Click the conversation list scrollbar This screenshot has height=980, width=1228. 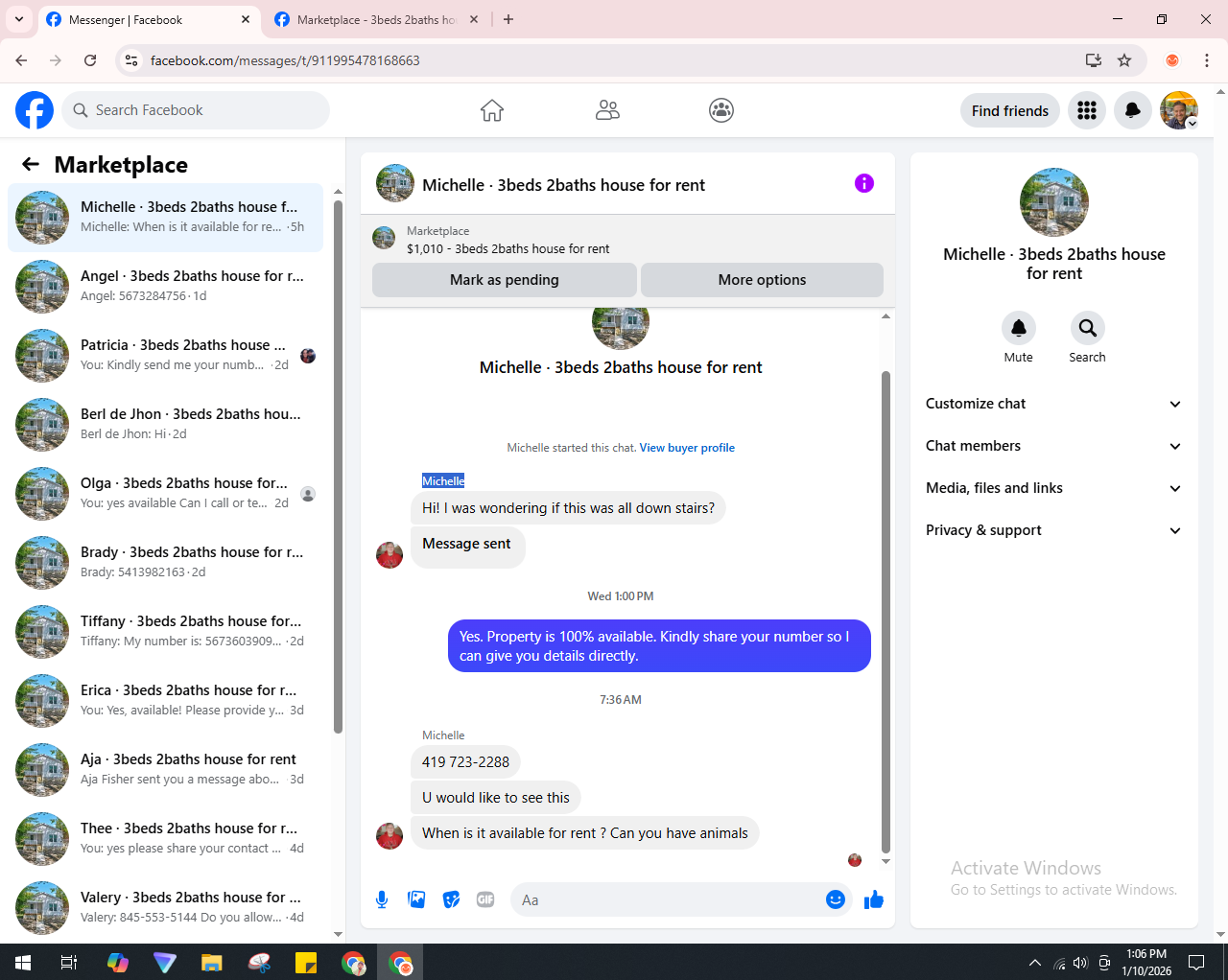click(338, 467)
